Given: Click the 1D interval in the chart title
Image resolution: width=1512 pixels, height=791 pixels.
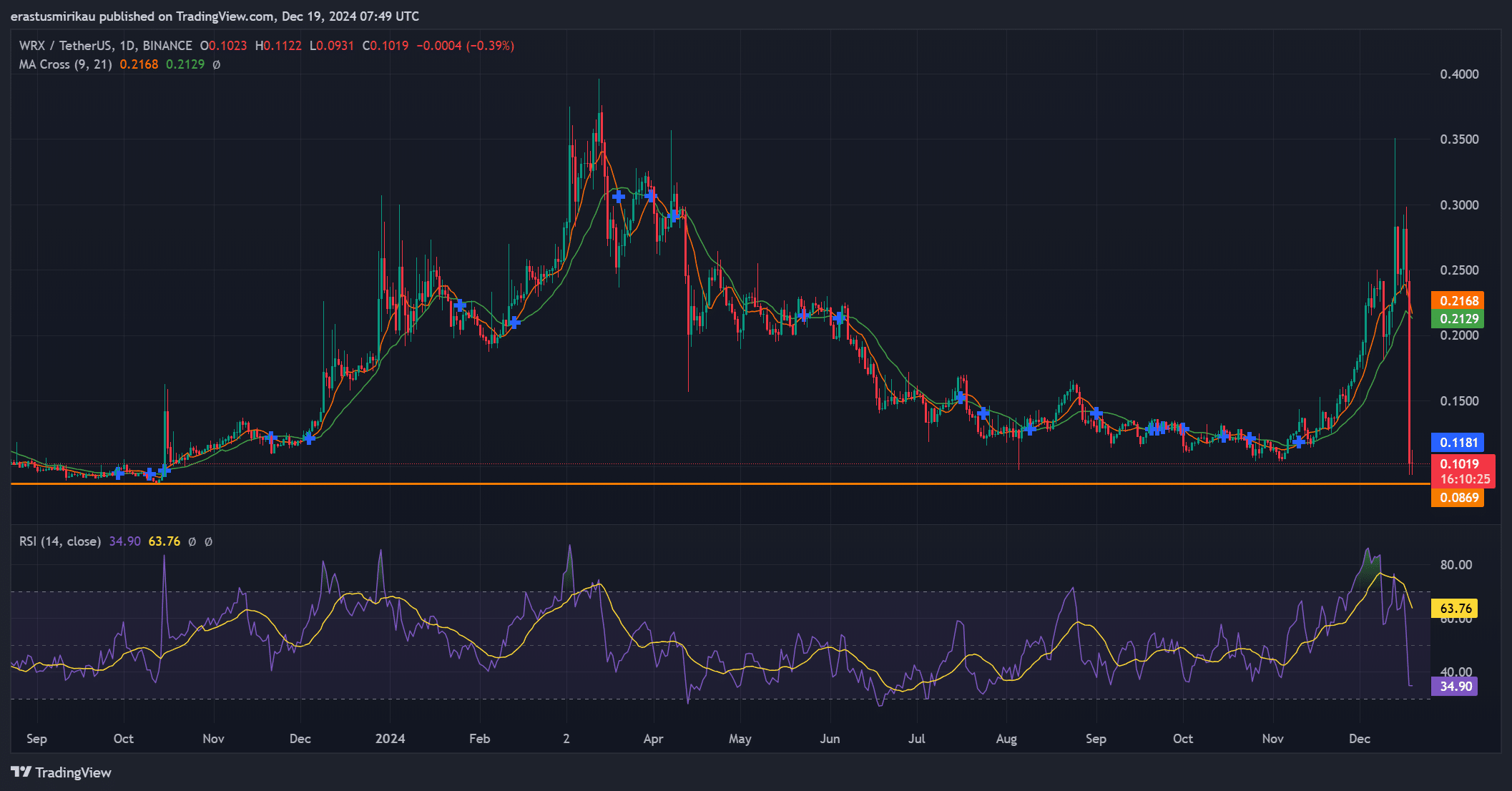Looking at the screenshot, I should pos(127,46).
